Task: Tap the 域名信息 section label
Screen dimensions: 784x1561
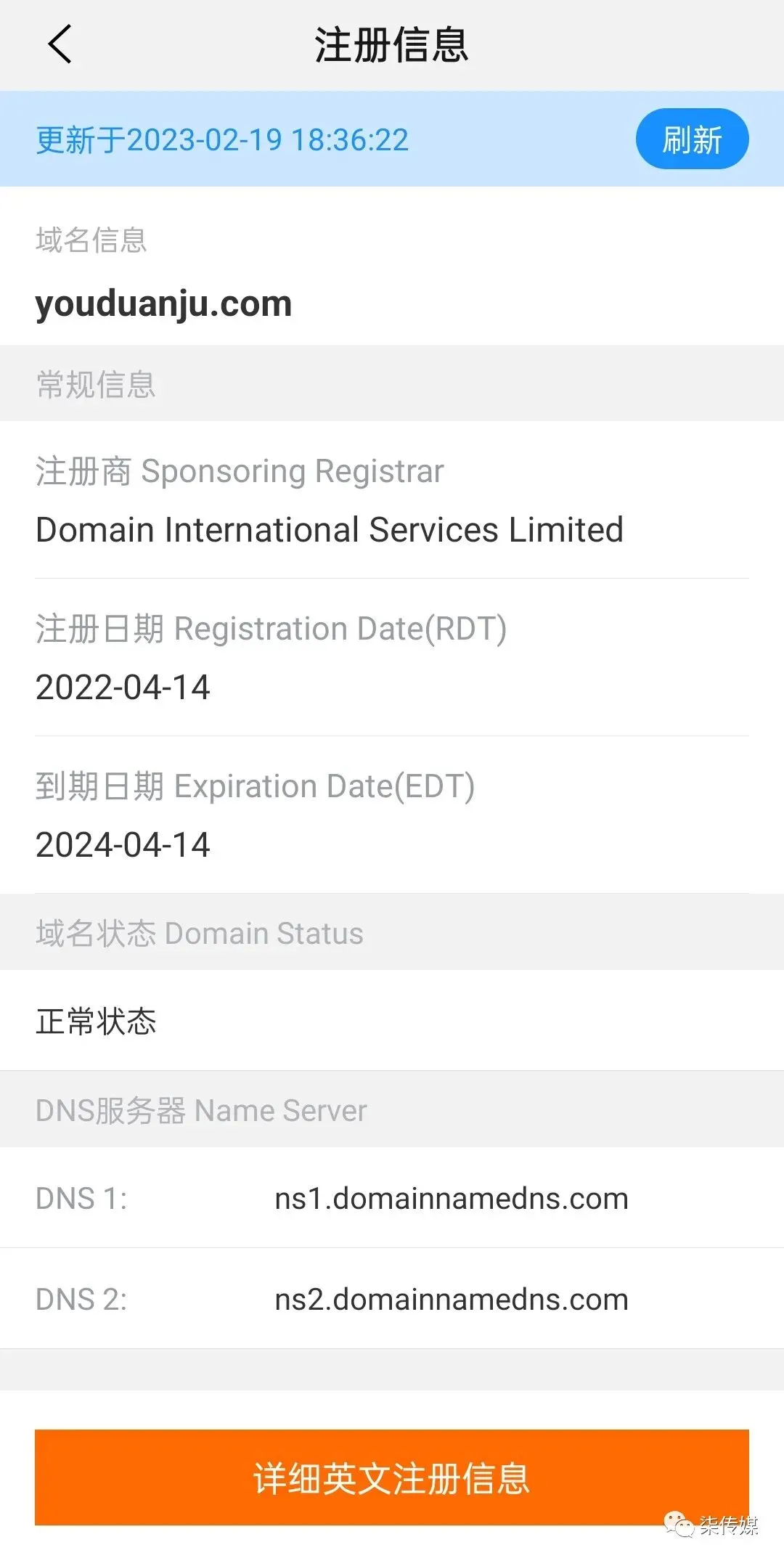Action: [91, 240]
